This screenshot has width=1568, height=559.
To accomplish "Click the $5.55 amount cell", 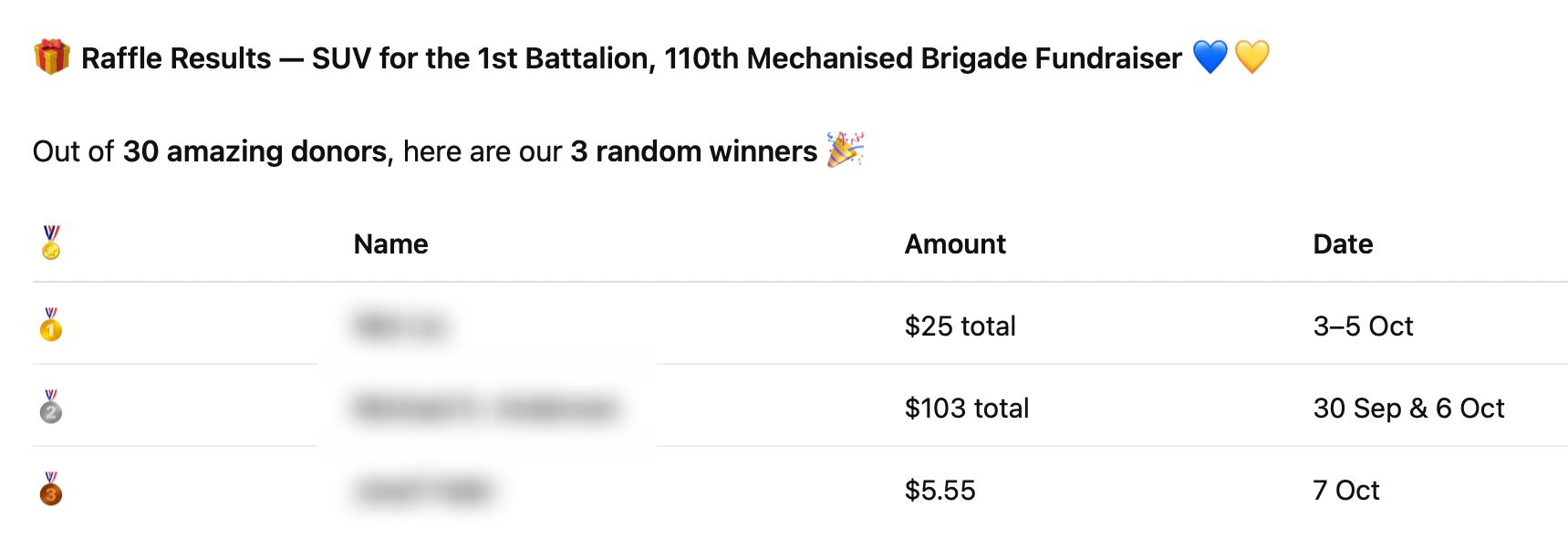I will (940, 491).
